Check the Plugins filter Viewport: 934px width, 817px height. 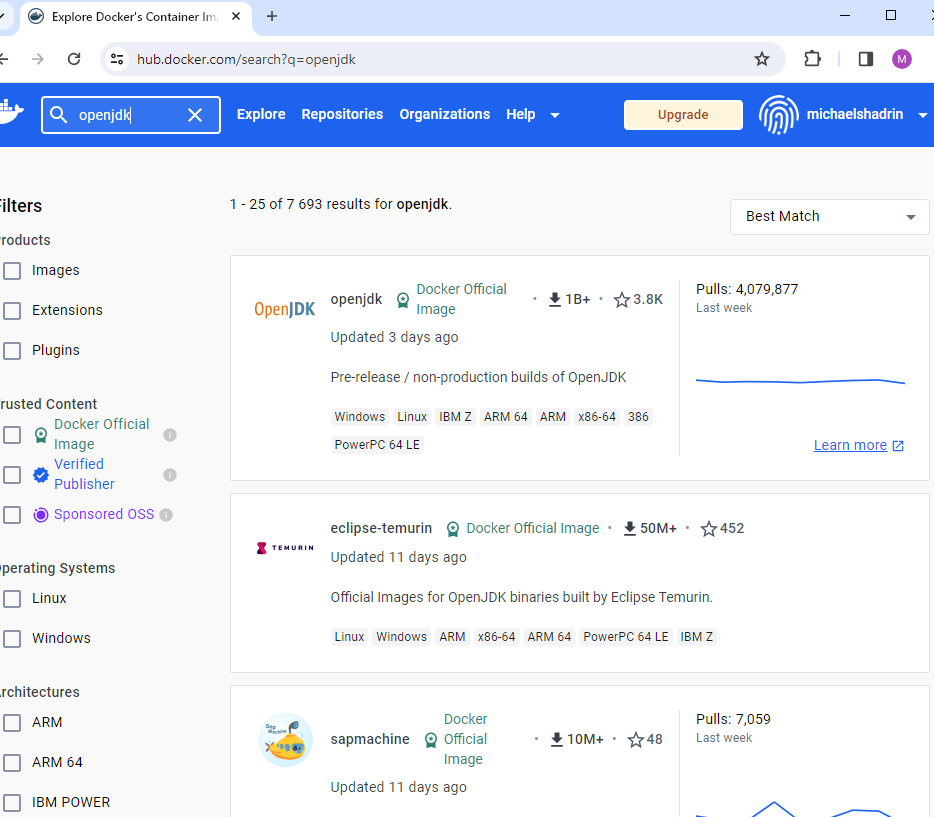click(x=12, y=350)
